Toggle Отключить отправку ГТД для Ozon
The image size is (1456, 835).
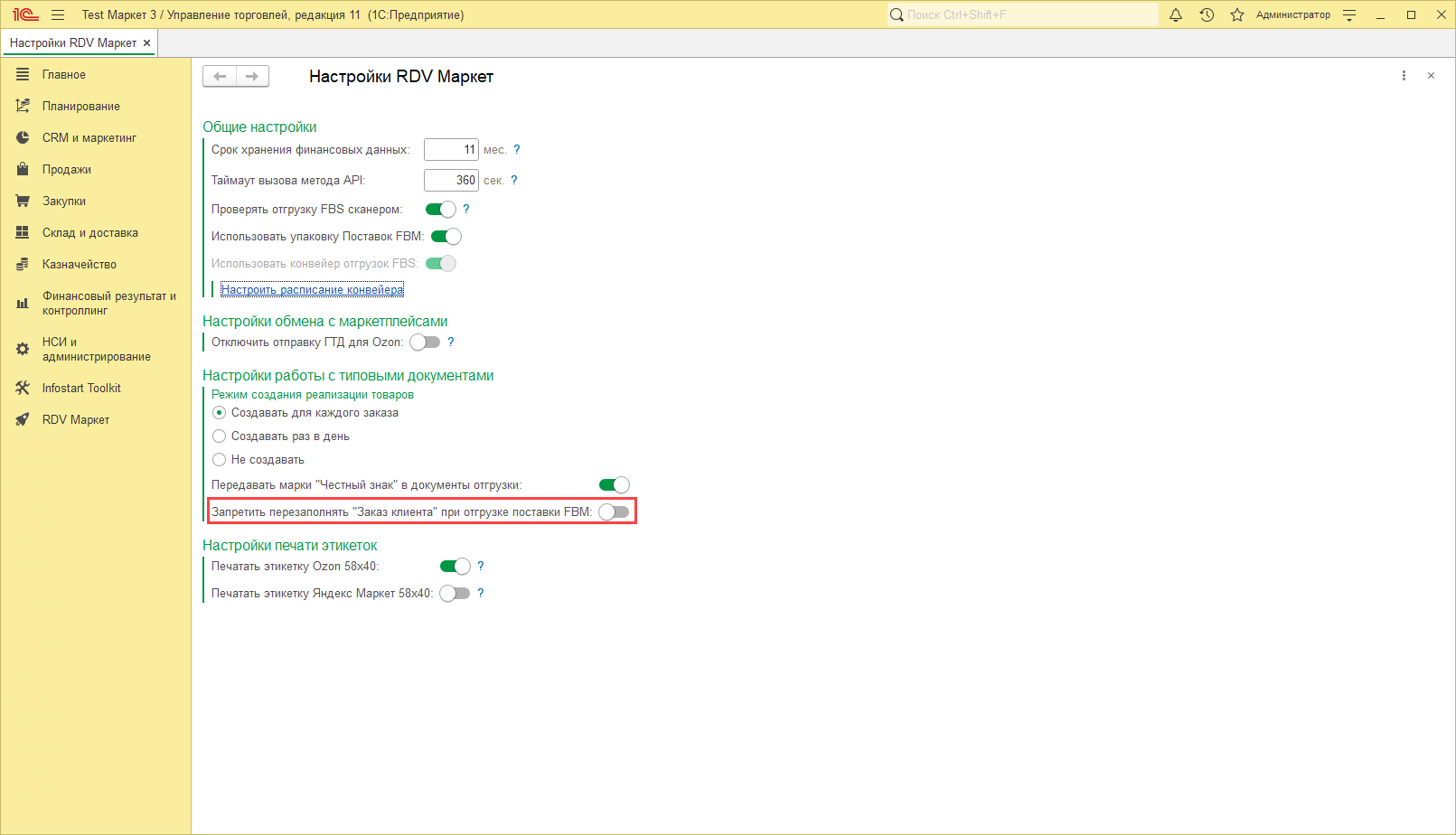click(425, 342)
